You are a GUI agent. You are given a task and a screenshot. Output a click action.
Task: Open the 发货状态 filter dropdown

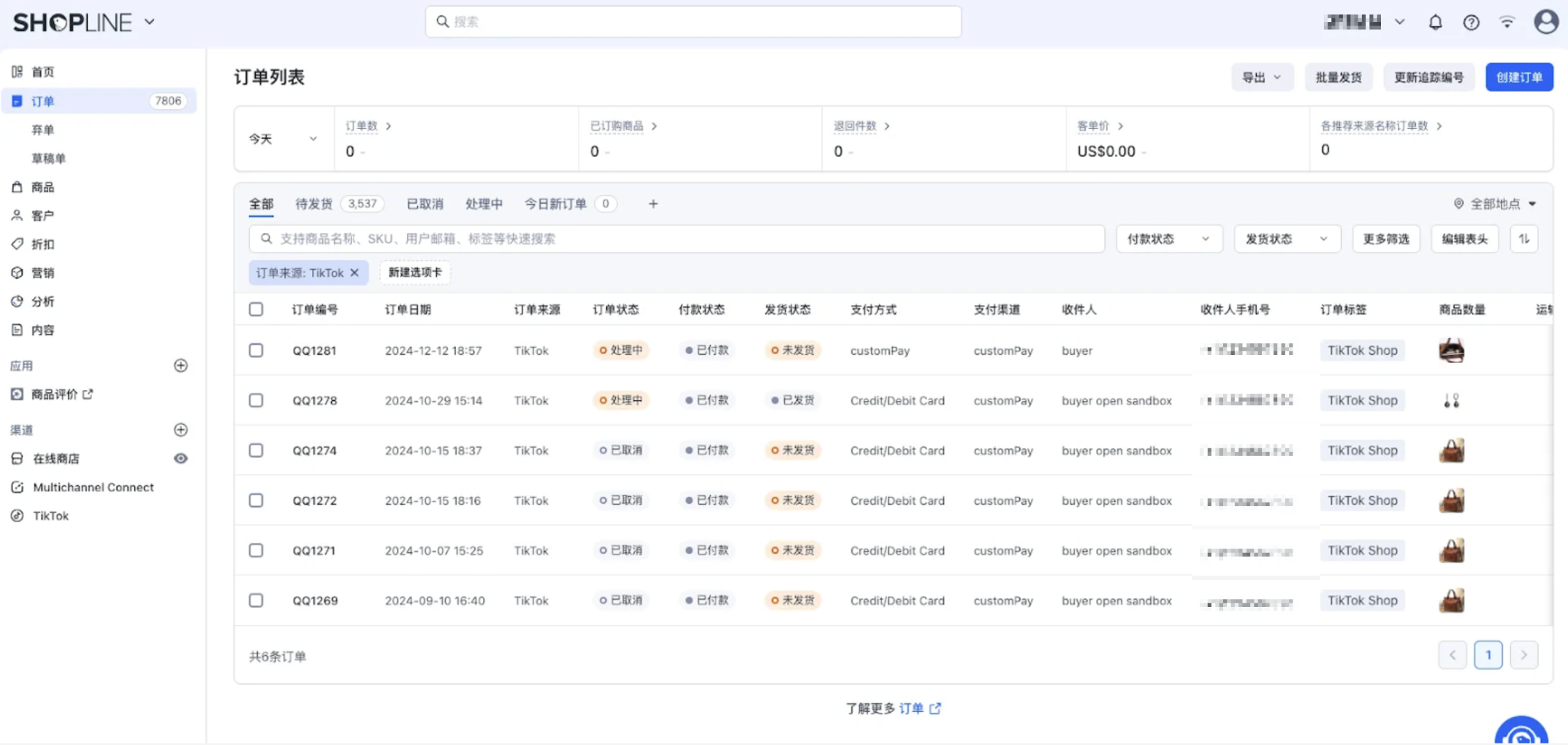[x=1286, y=239]
